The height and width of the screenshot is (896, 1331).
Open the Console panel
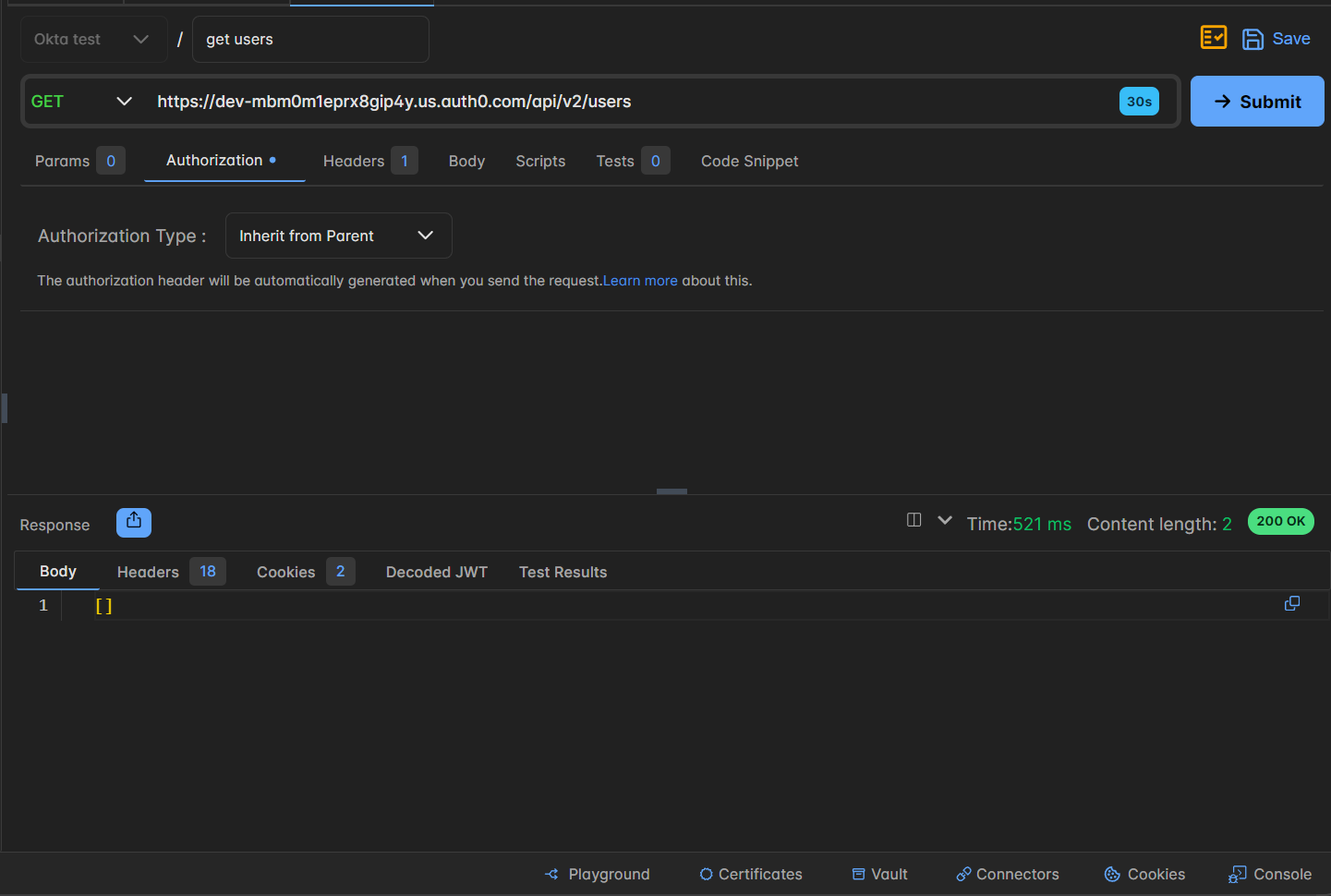tap(1269, 874)
